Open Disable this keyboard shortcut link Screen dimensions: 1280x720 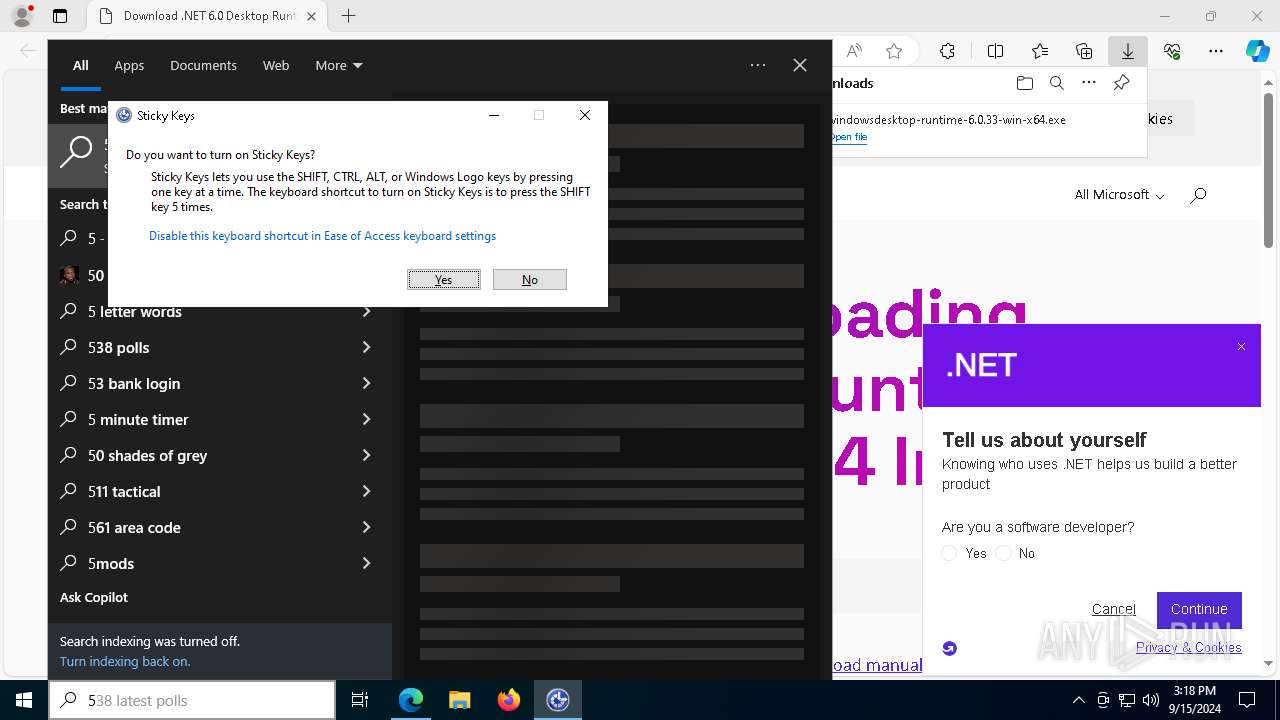(x=322, y=236)
